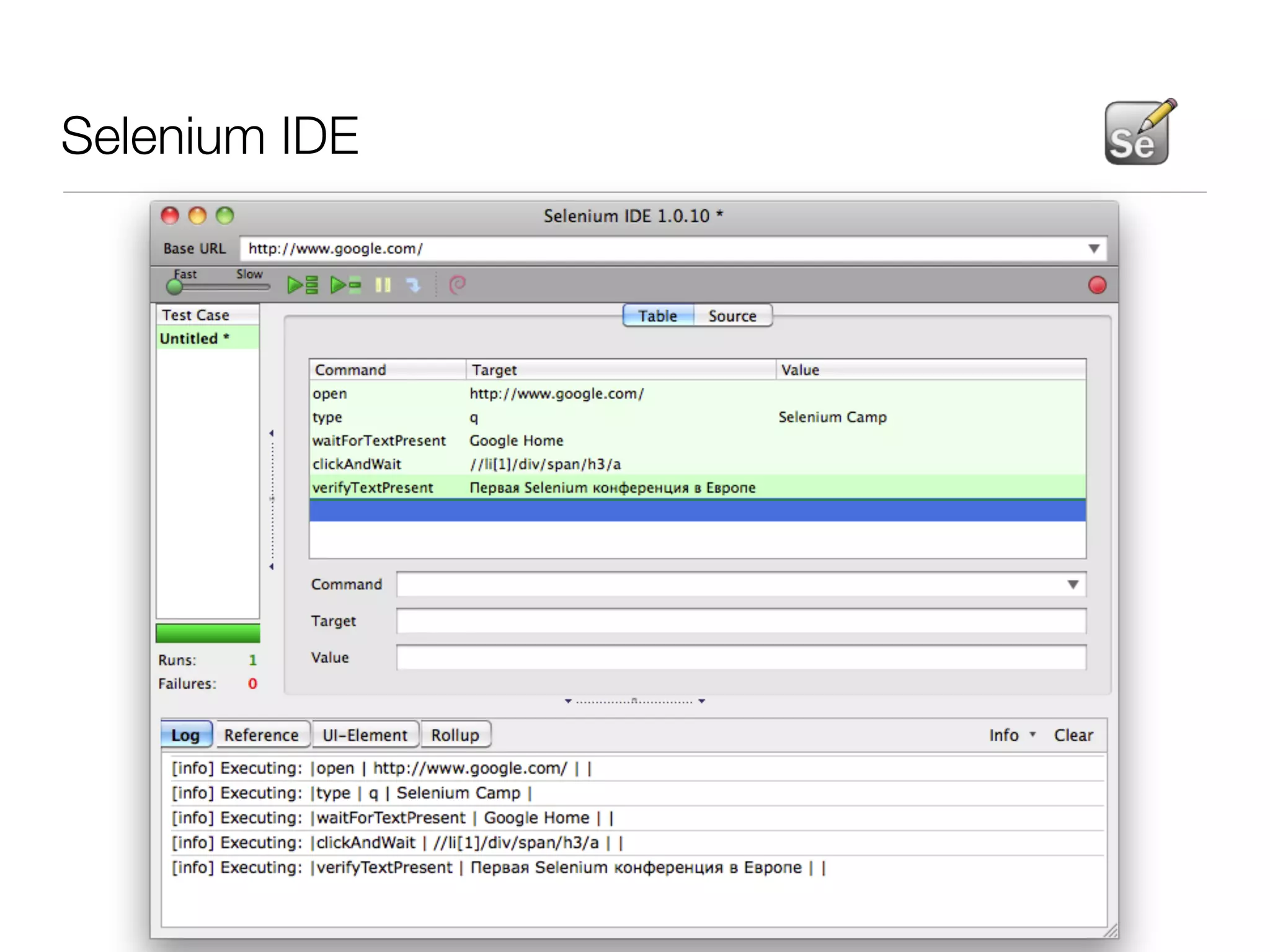Screen dimensions: 1270x952
Task: Play the current test case
Action: click(x=345, y=285)
